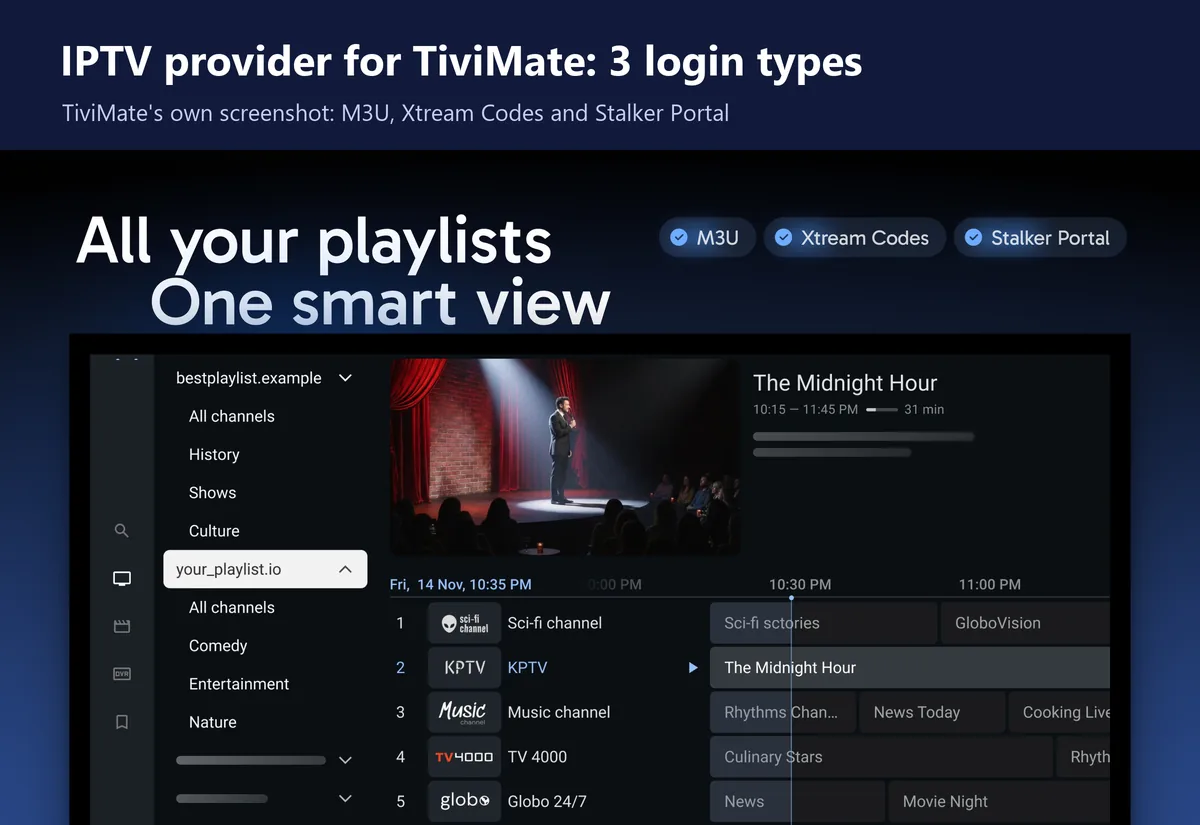Open the Comedy group
1200x825 pixels.
pyautogui.click(x=218, y=646)
